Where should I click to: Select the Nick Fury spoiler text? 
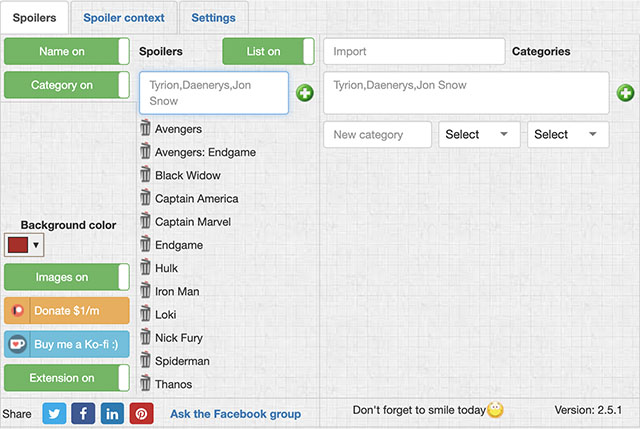(x=179, y=338)
